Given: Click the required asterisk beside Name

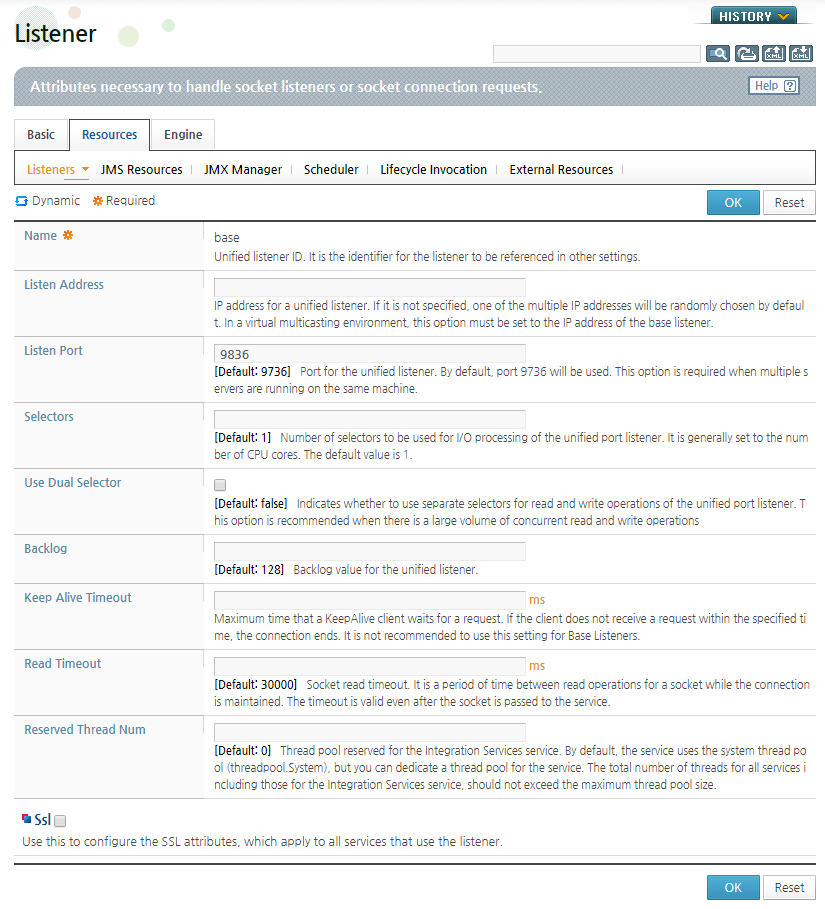Looking at the screenshot, I should click(68, 235).
